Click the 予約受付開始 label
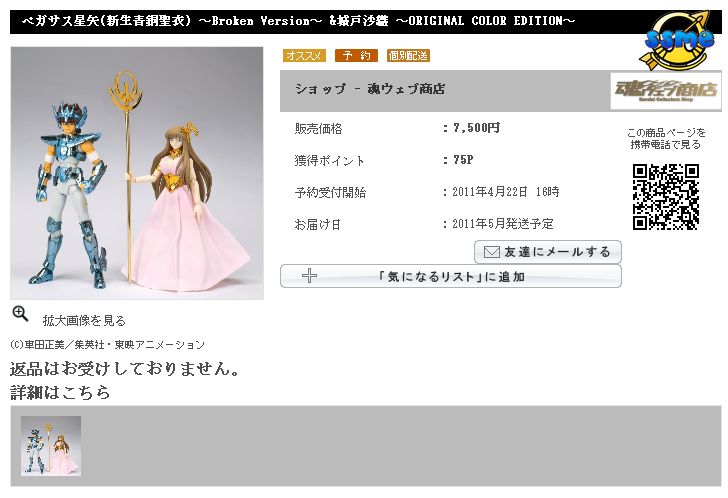The width and height of the screenshot is (728, 498). pos(330,193)
